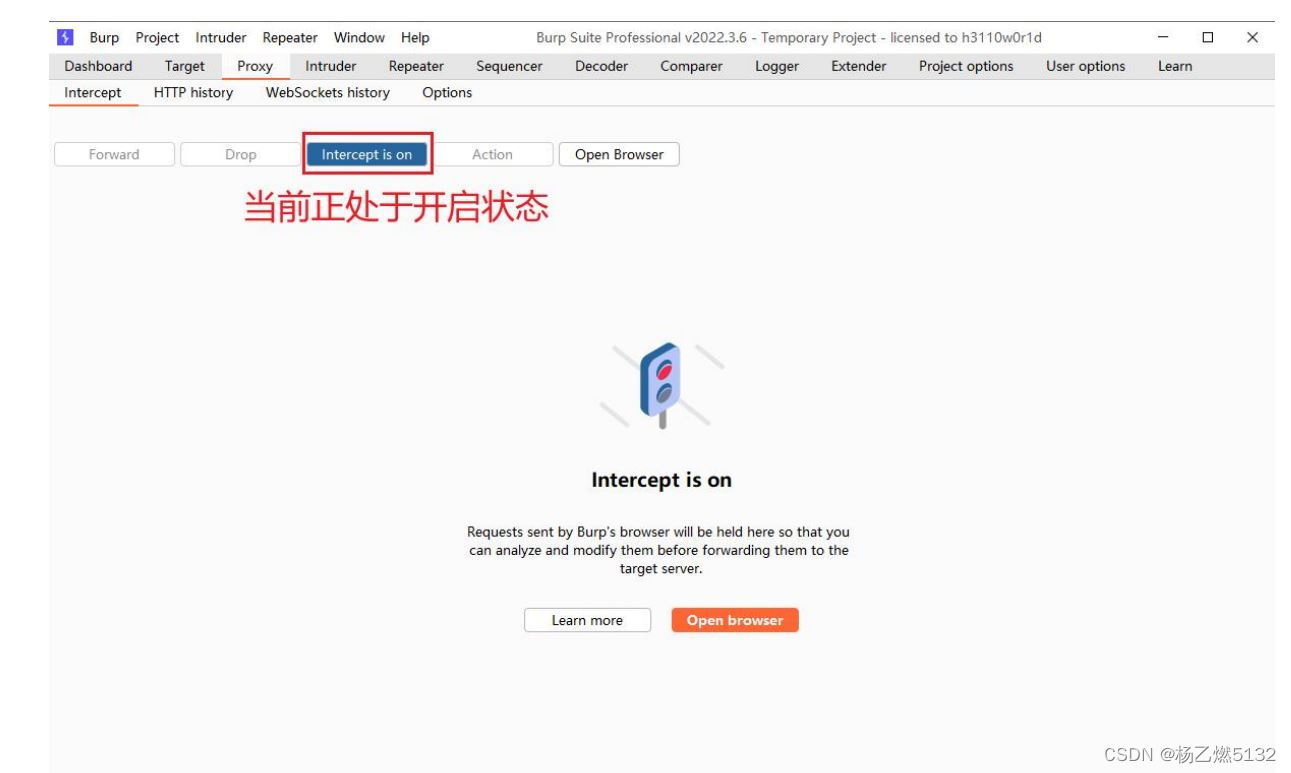1291x773 pixels.
Task: Open the Project menu
Action: pyautogui.click(x=157, y=38)
